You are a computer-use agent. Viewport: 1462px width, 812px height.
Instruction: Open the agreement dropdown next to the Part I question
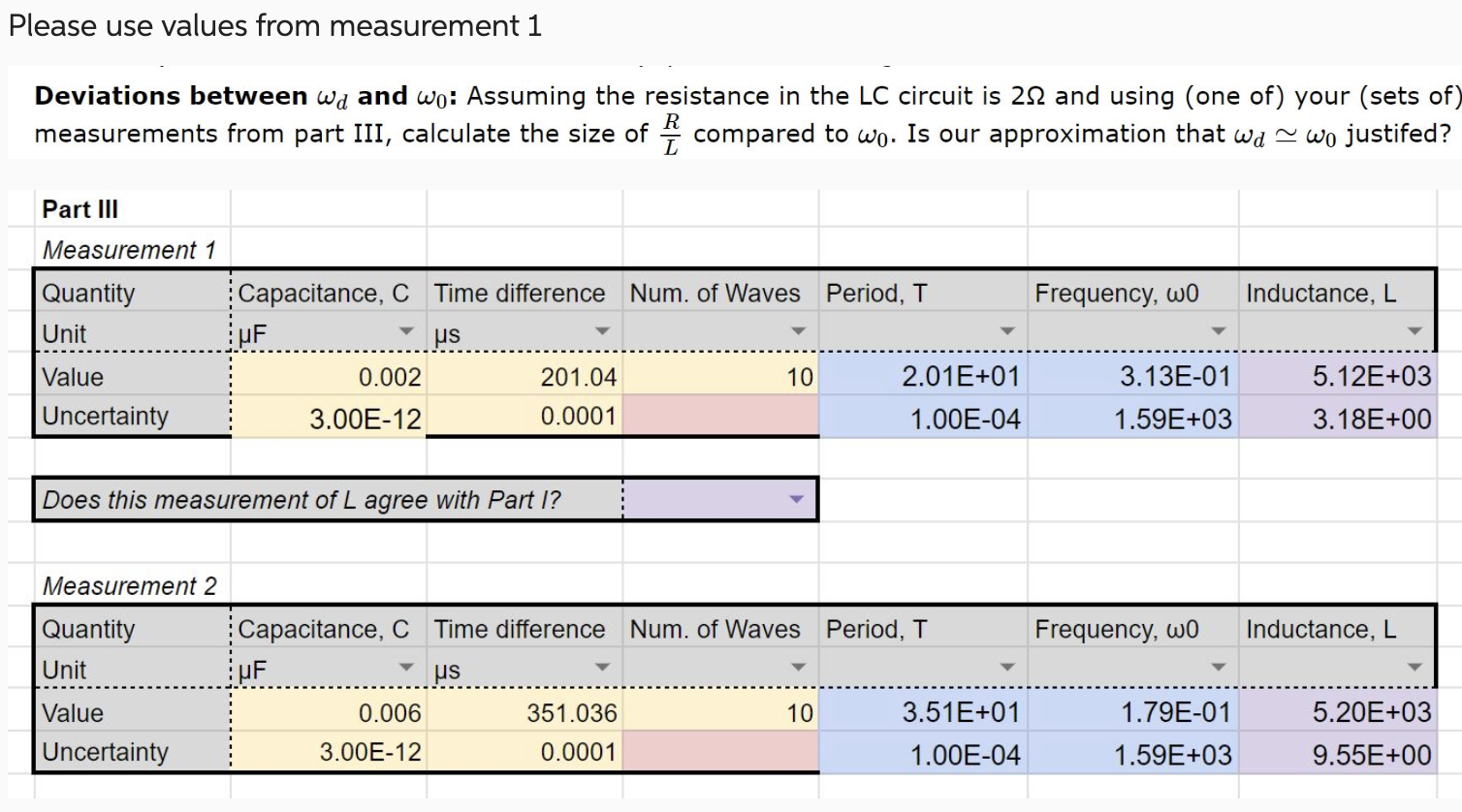(x=795, y=498)
